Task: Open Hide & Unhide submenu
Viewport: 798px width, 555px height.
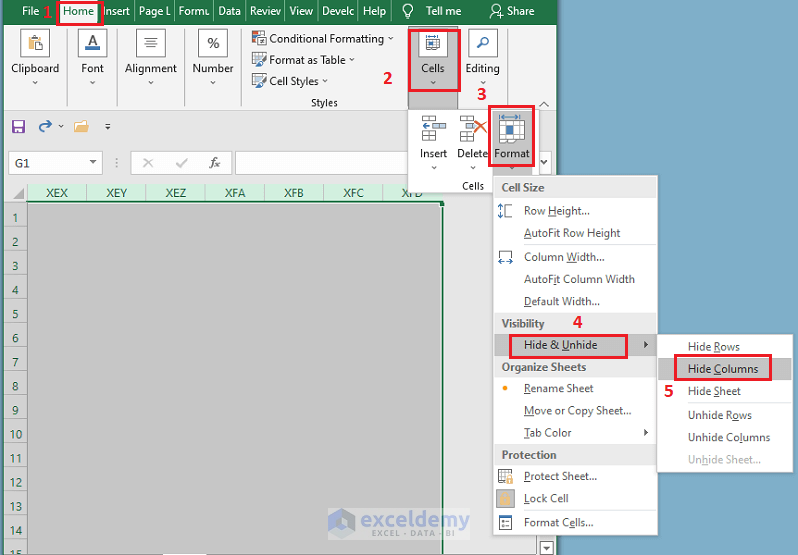Action: point(576,345)
